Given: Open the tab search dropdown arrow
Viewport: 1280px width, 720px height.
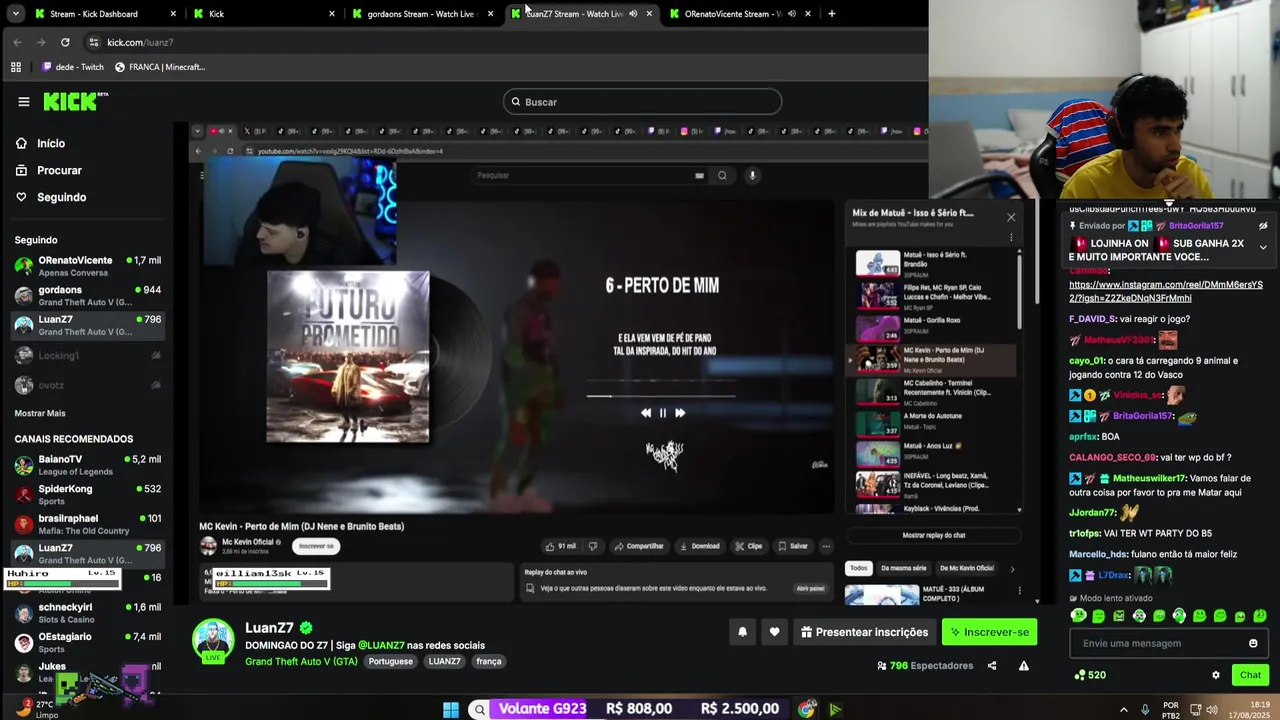Looking at the screenshot, I should 15,14.
